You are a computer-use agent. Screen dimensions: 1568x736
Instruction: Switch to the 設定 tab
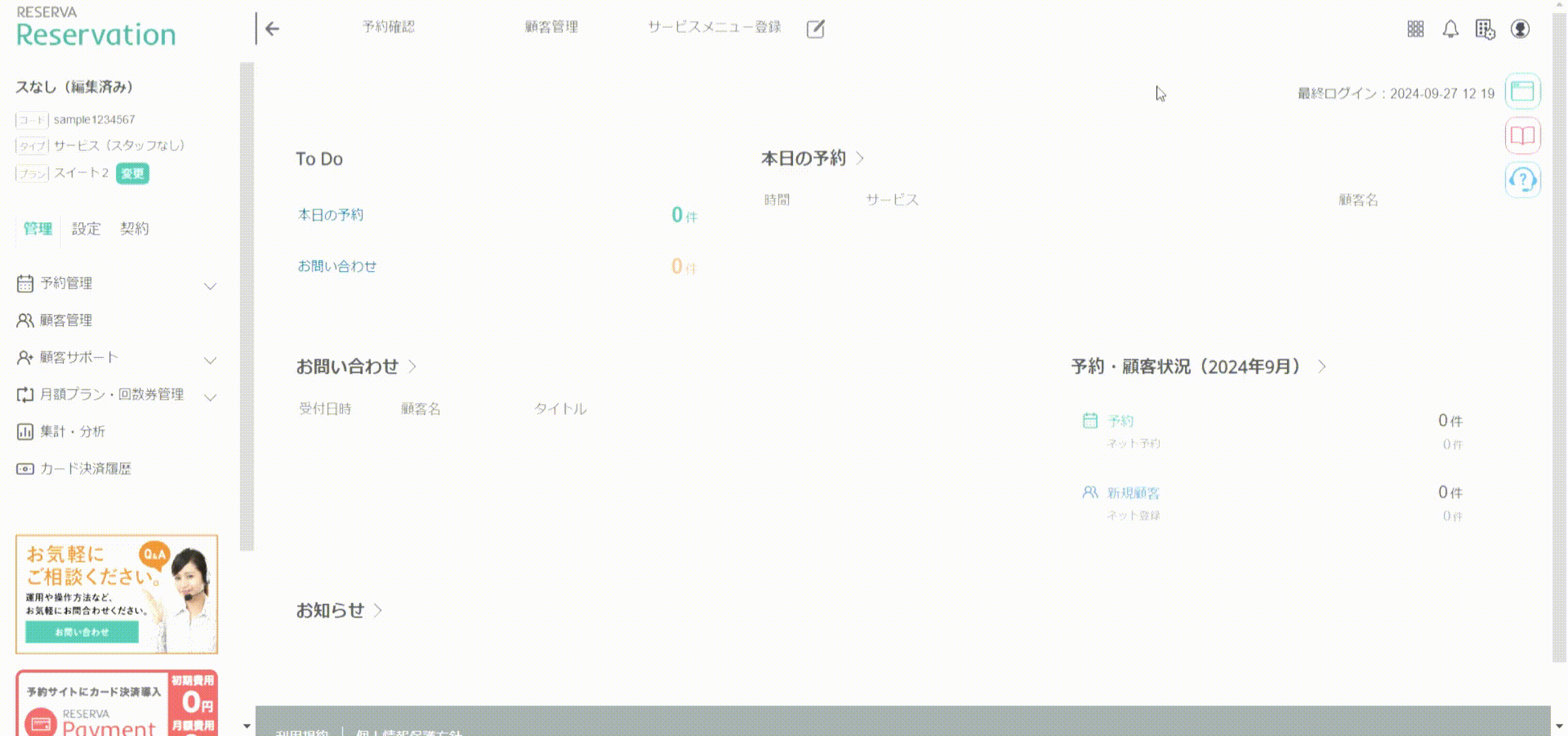[x=86, y=229]
